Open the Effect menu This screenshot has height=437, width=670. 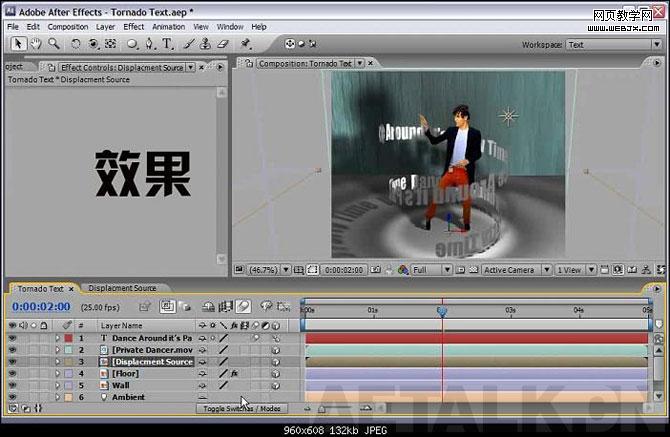point(134,26)
